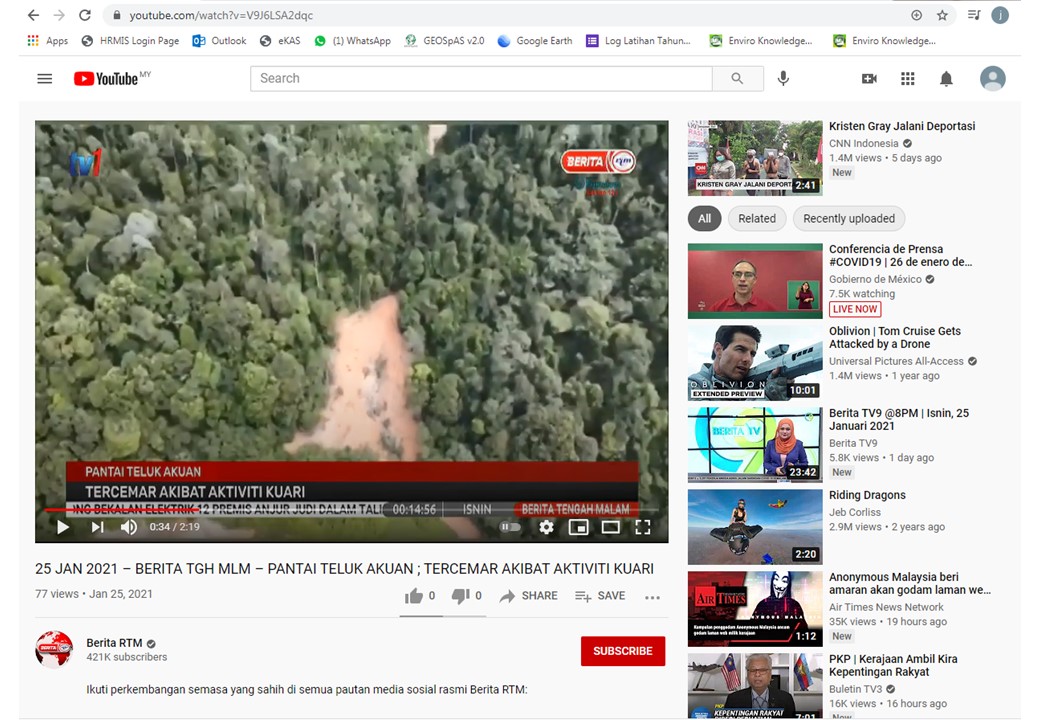Image resolution: width=1040 pixels, height=720 pixels.
Task: Open Google Earth bookmark
Action: [535, 40]
